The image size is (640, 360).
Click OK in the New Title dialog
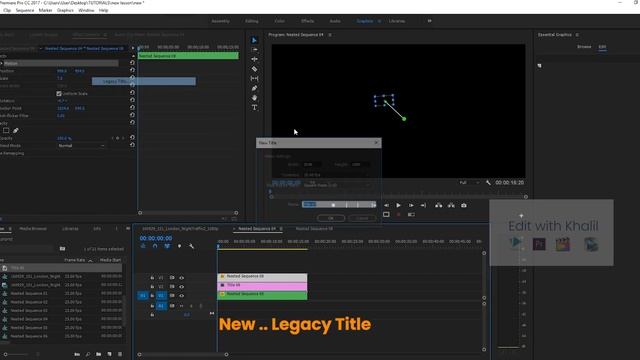331,218
